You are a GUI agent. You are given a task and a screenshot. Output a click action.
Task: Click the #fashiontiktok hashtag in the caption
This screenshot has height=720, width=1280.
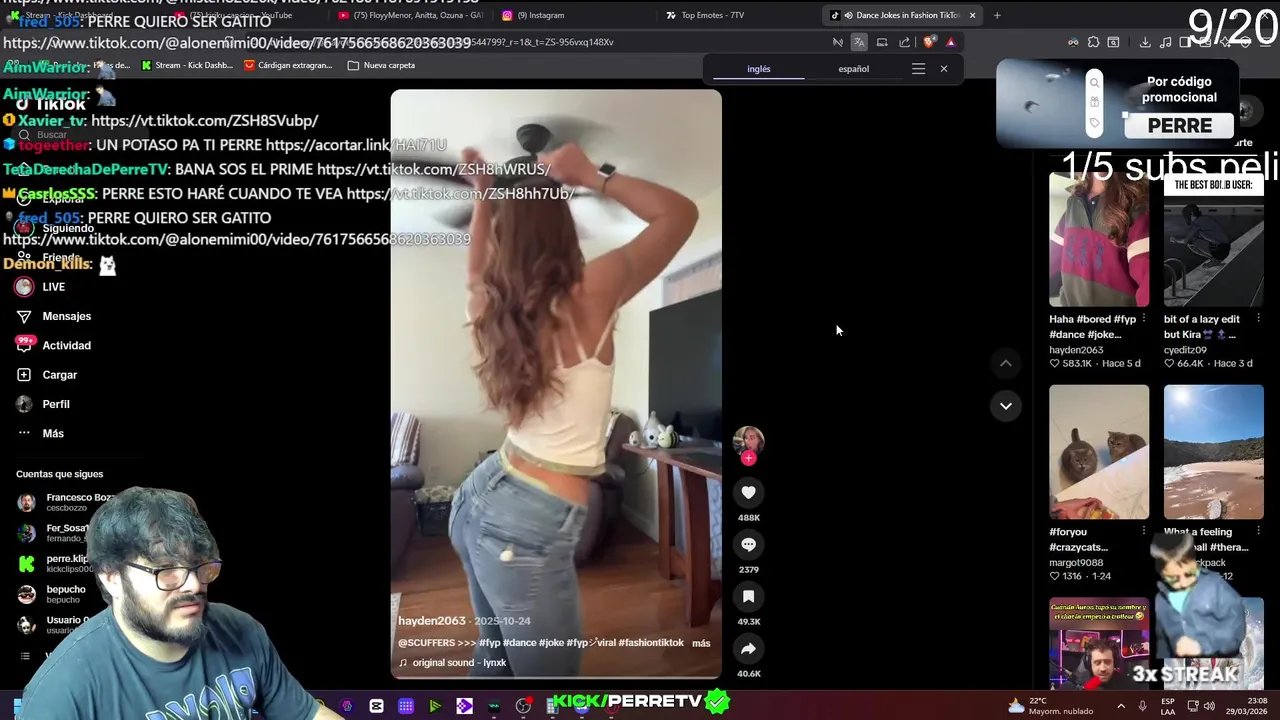coord(651,643)
